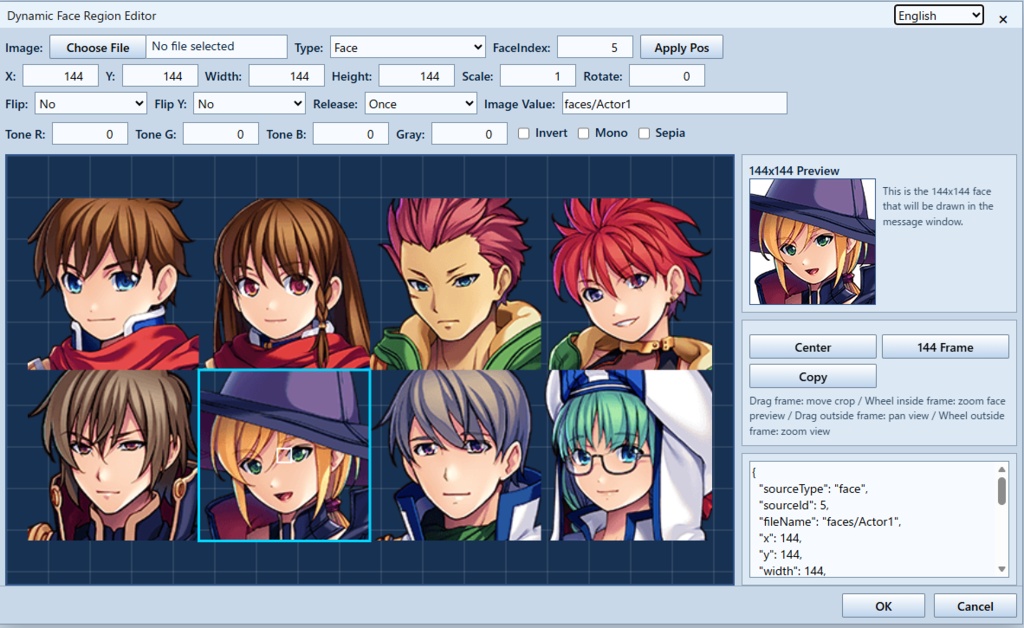Image resolution: width=1024 pixels, height=628 pixels.
Task: Click the 144x144 Preview heading
Action: tap(794, 170)
